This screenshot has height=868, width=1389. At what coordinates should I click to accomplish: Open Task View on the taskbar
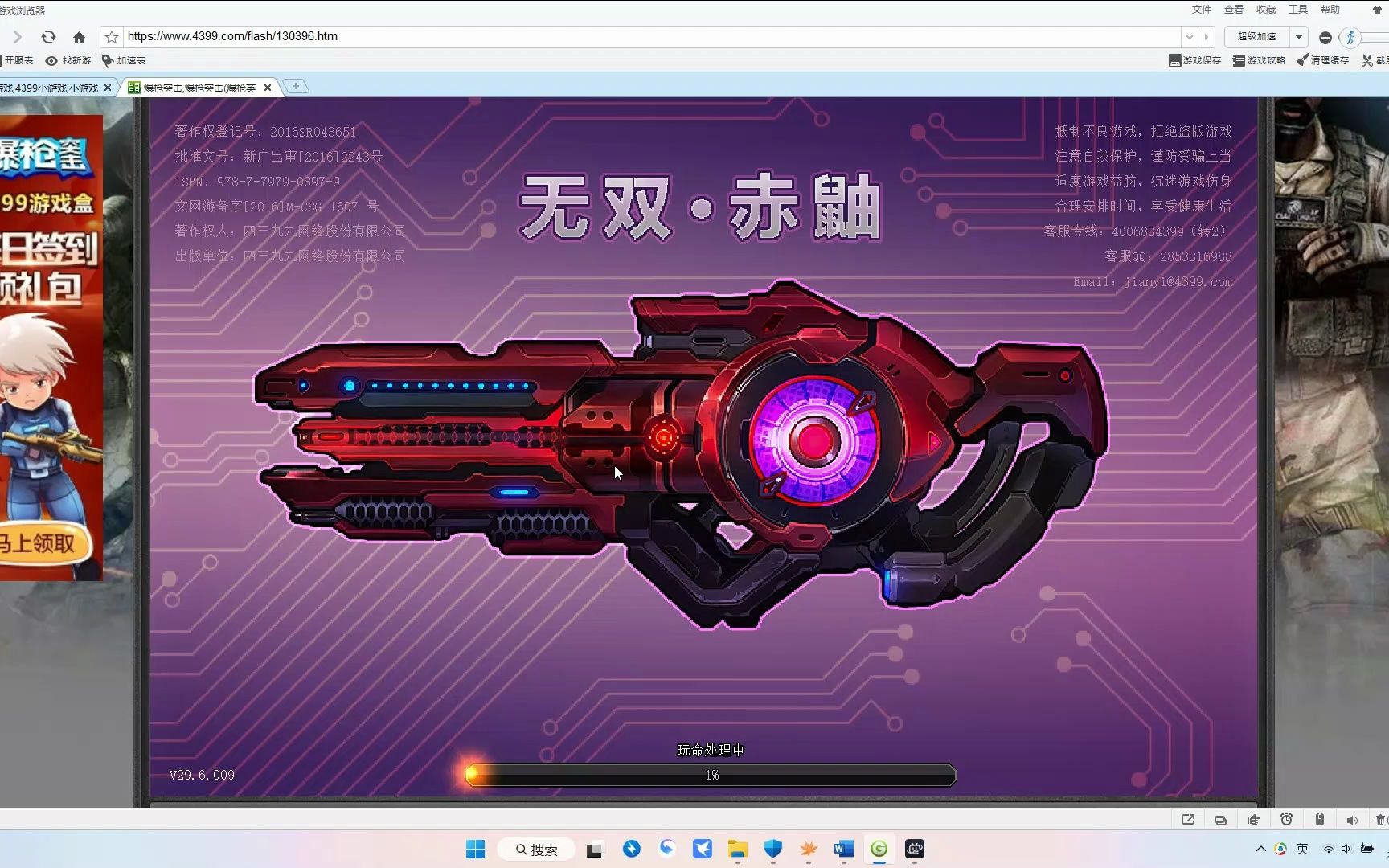(594, 850)
